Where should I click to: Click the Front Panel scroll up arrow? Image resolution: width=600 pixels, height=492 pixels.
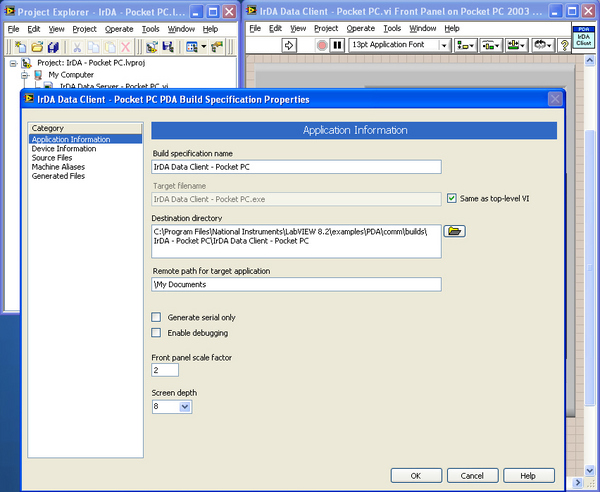[590, 60]
